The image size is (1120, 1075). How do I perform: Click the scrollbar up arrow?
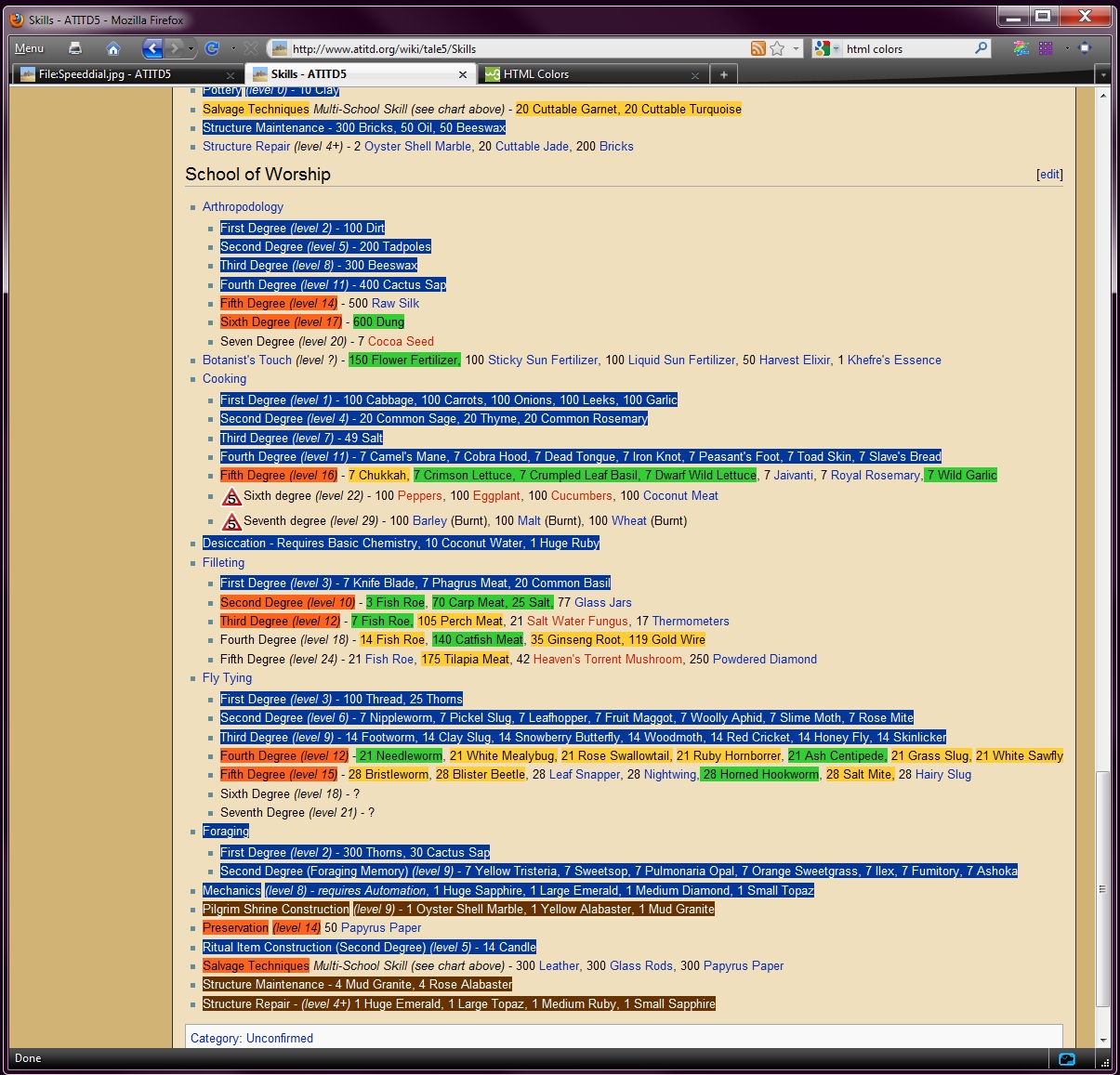pos(1103,95)
